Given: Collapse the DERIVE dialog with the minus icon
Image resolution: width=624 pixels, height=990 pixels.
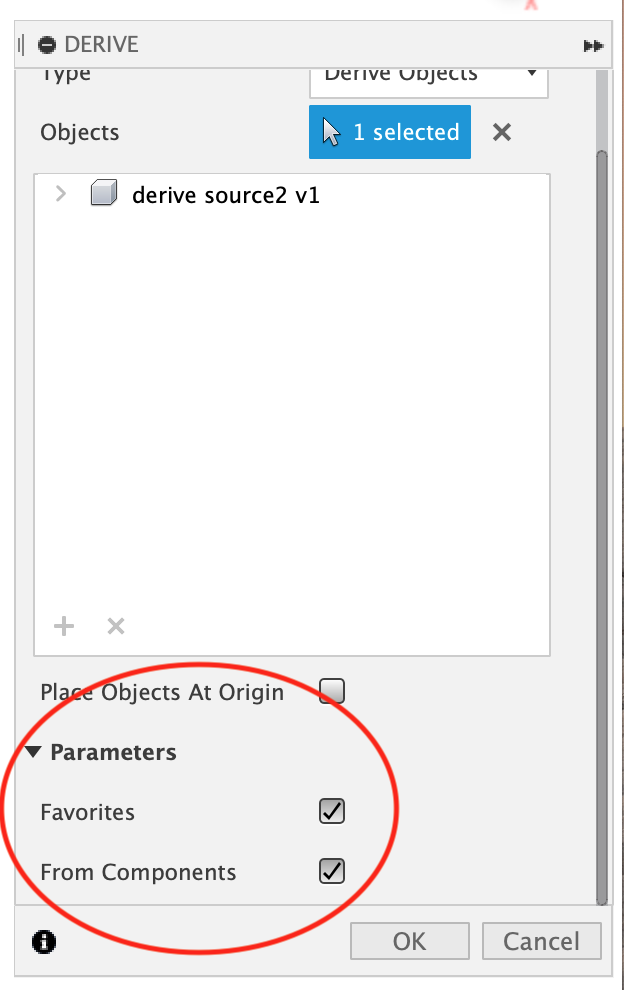Looking at the screenshot, I should (x=47, y=45).
